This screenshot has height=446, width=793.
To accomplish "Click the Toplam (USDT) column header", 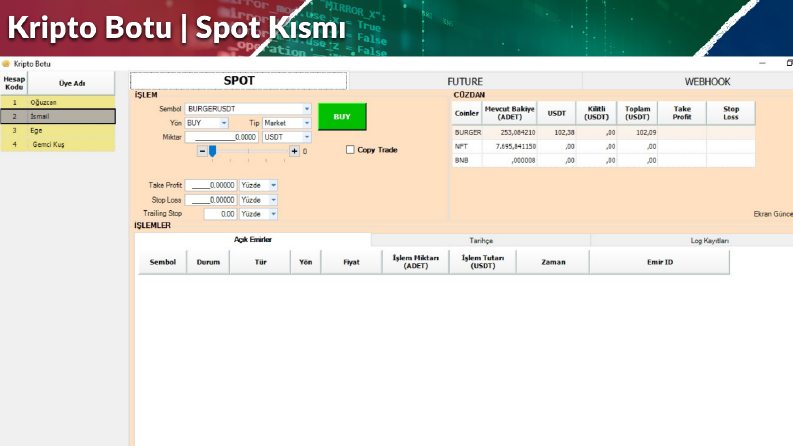I will pos(637,113).
